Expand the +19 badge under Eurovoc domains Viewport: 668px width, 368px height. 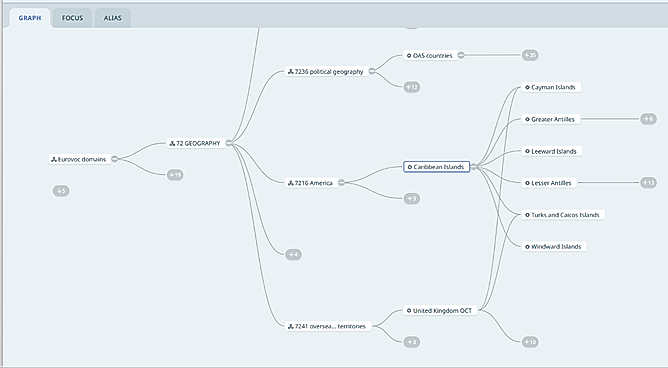[175, 175]
